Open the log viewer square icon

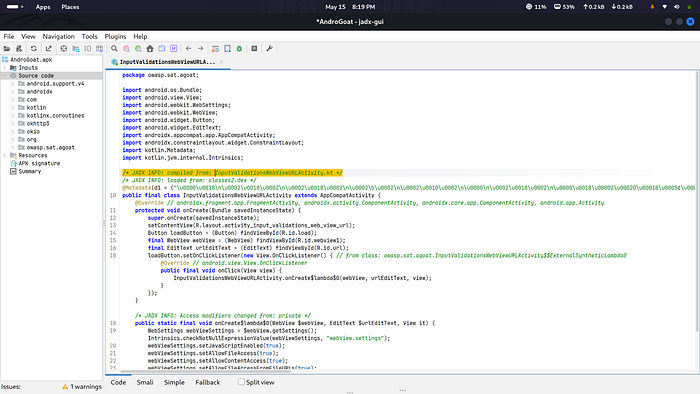point(254,49)
